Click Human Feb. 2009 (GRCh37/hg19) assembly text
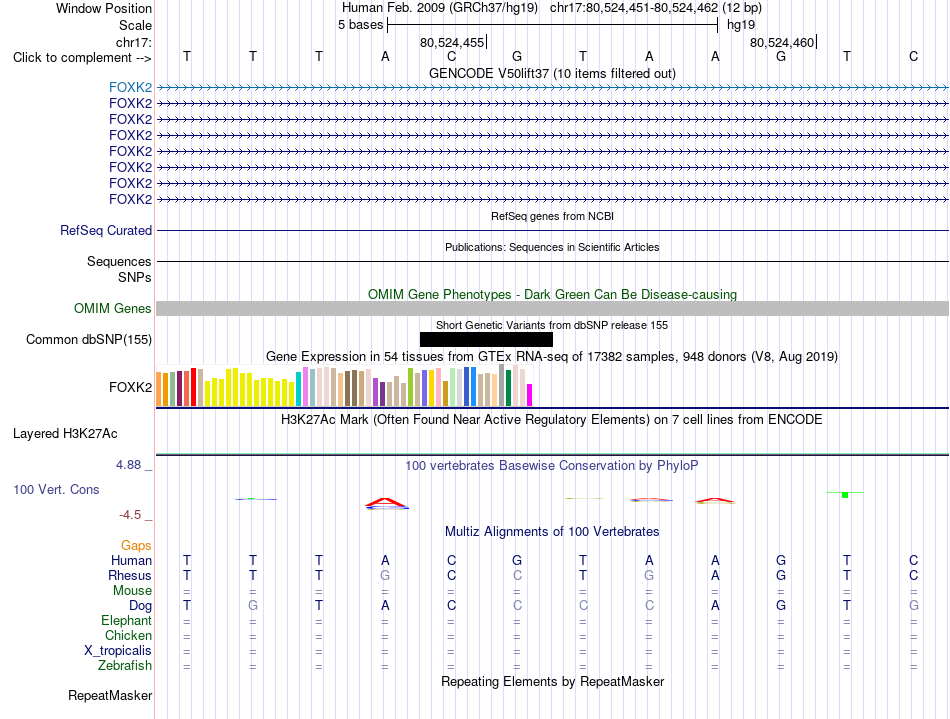This screenshot has height=719, width=950. point(440,8)
